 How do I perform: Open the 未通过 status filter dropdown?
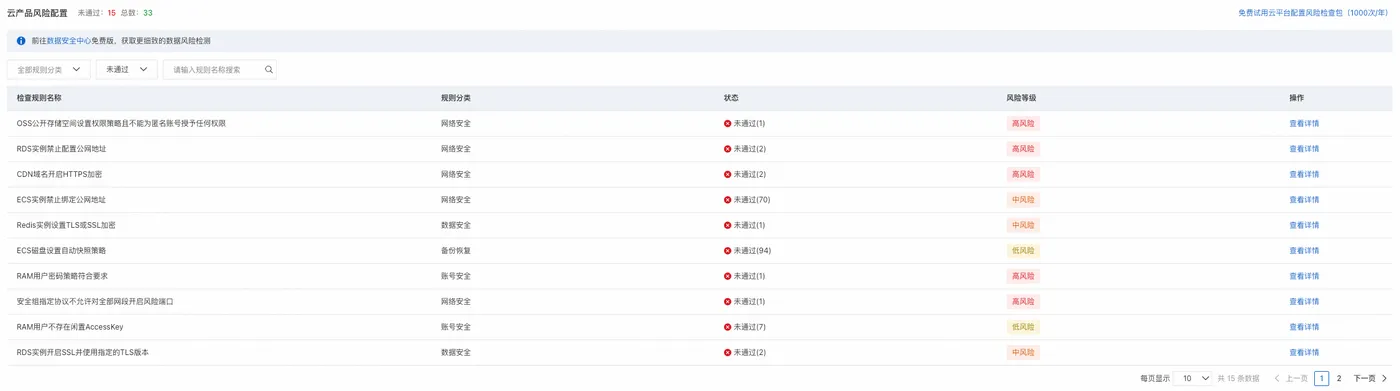pyautogui.click(x=127, y=70)
